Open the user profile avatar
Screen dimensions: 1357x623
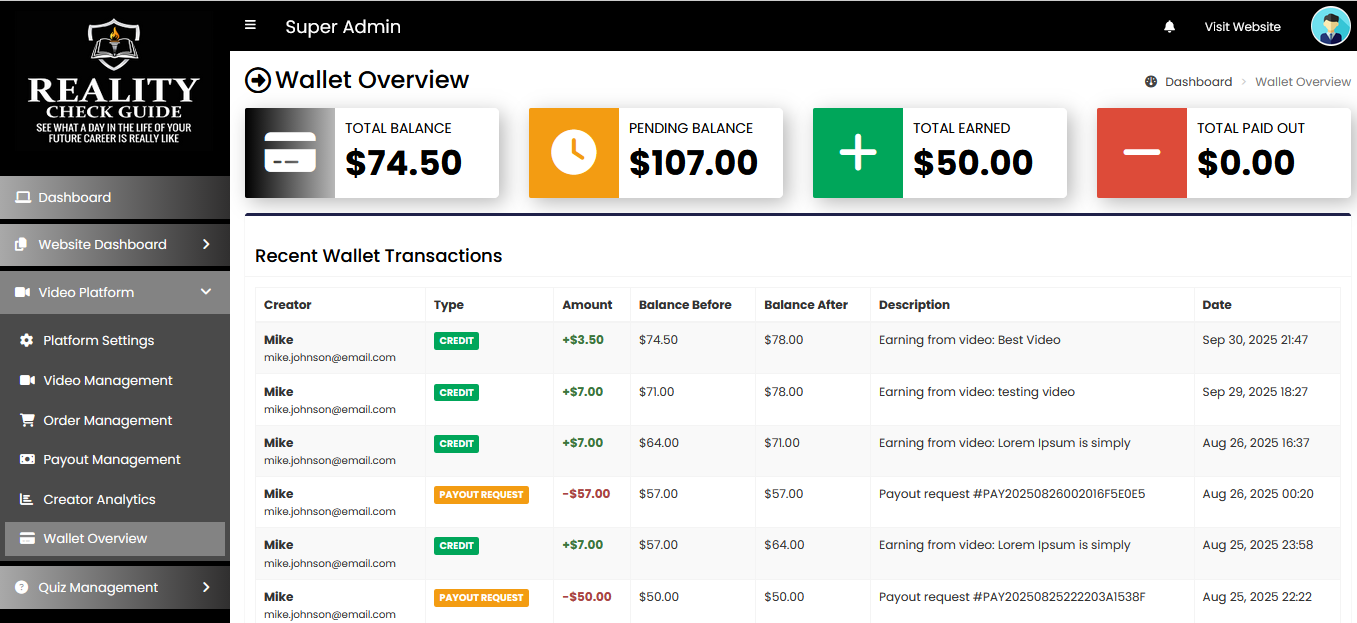click(1330, 27)
